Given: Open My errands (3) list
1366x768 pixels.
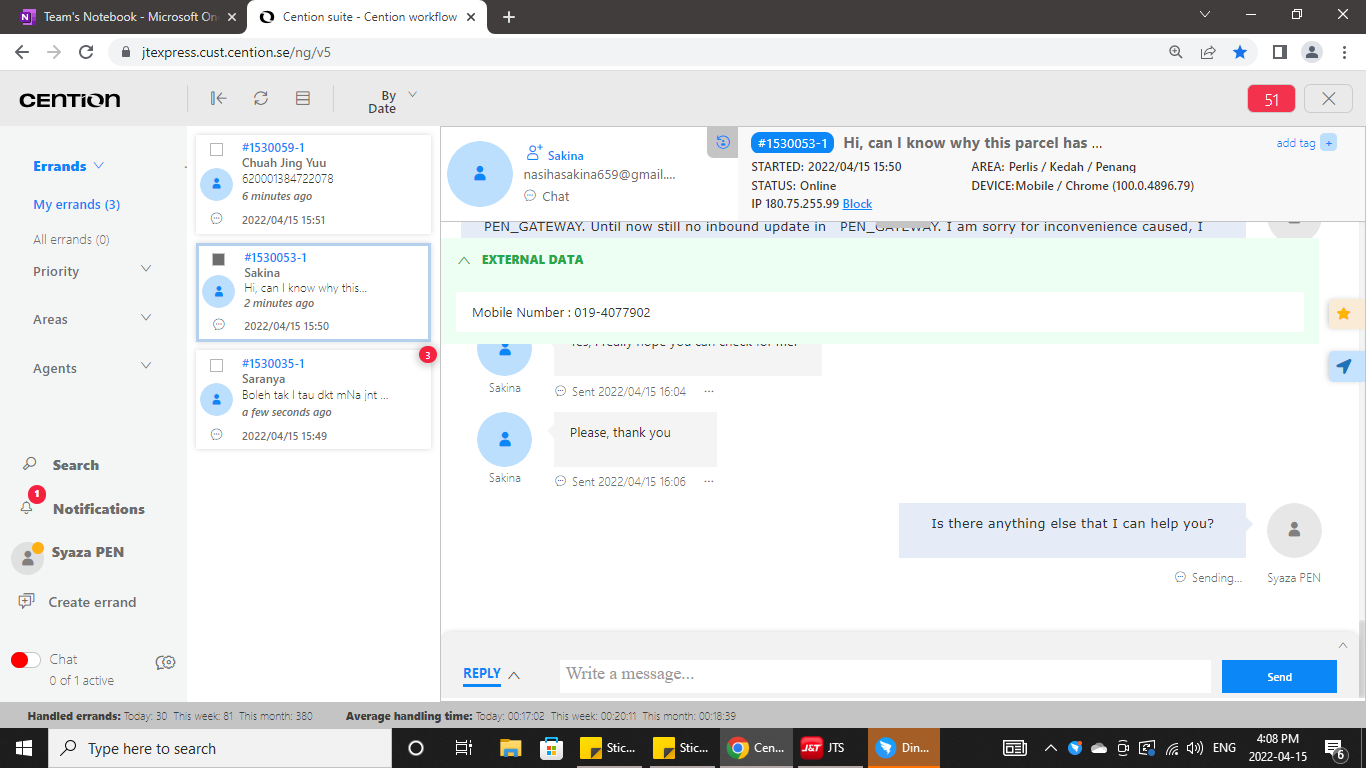Looking at the screenshot, I should tap(76, 204).
